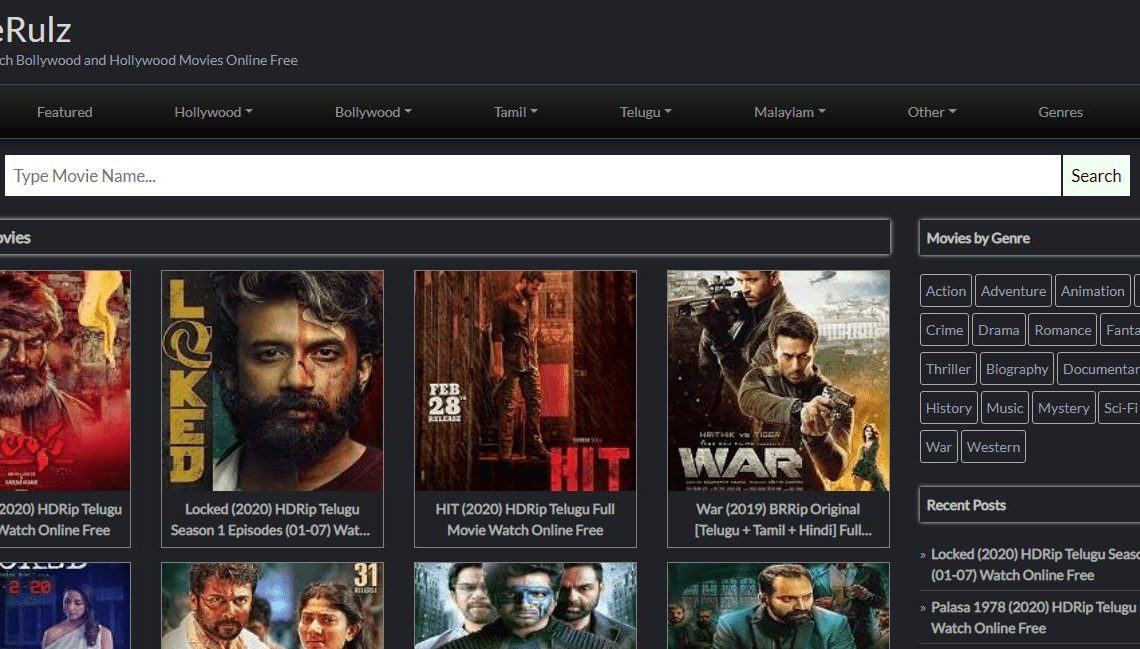Filter by the Thriller genre tag
This screenshot has height=649, width=1140.
point(948,369)
